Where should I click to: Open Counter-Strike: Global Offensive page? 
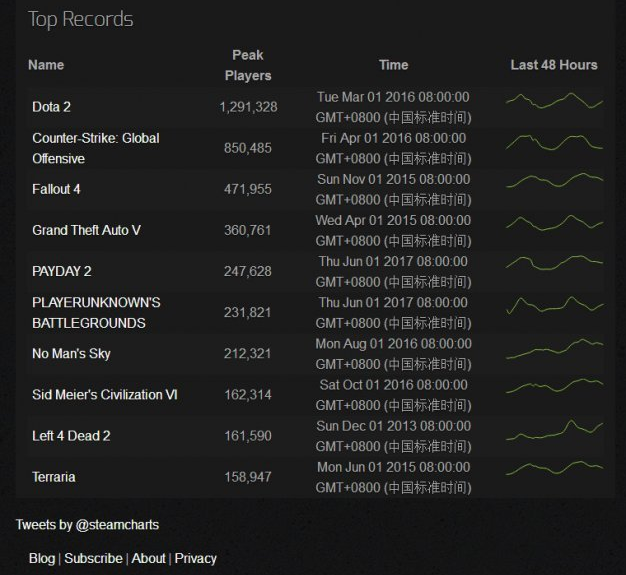pos(96,148)
